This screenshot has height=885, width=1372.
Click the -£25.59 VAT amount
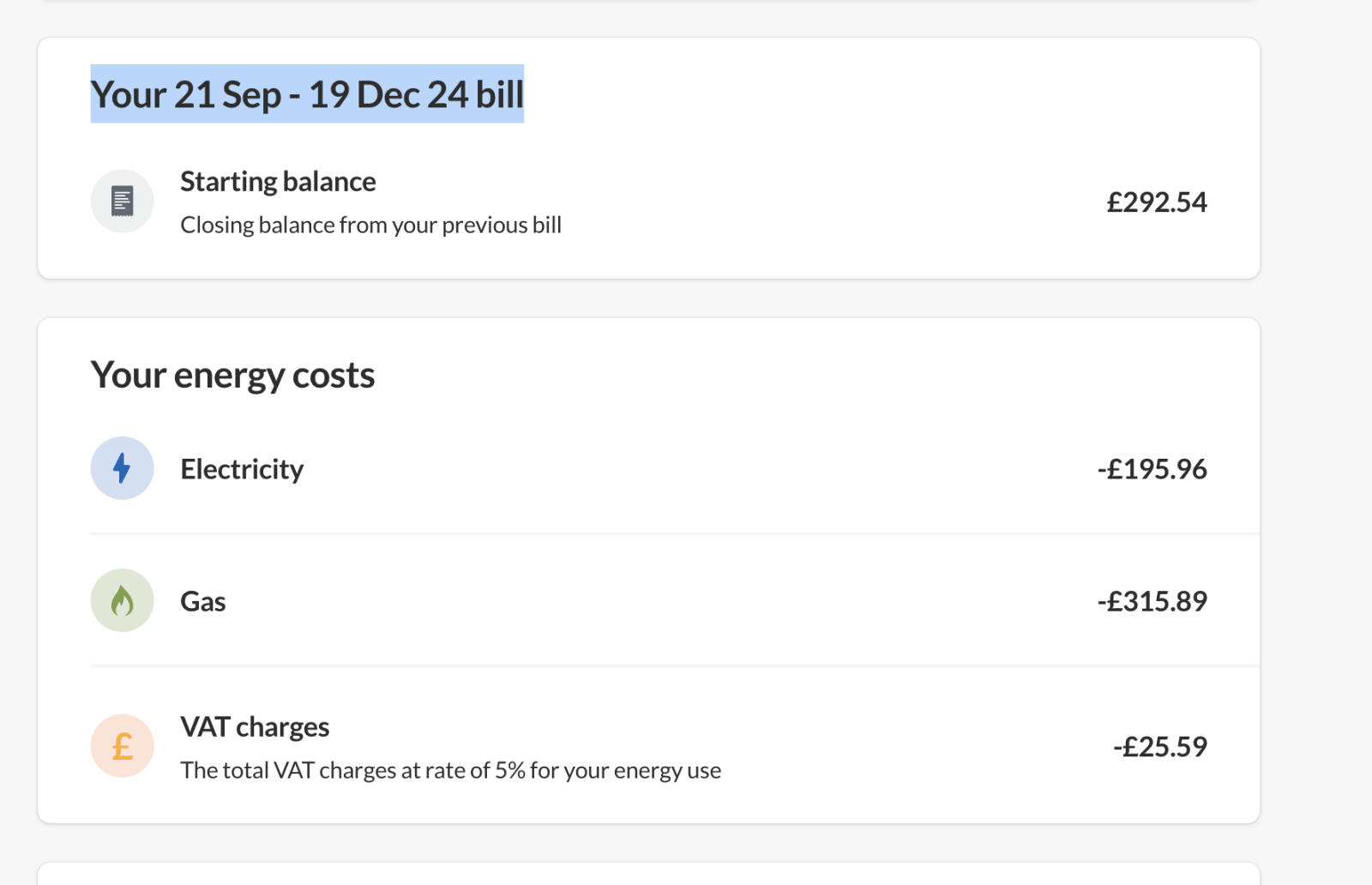pyautogui.click(x=1160, y=747)
